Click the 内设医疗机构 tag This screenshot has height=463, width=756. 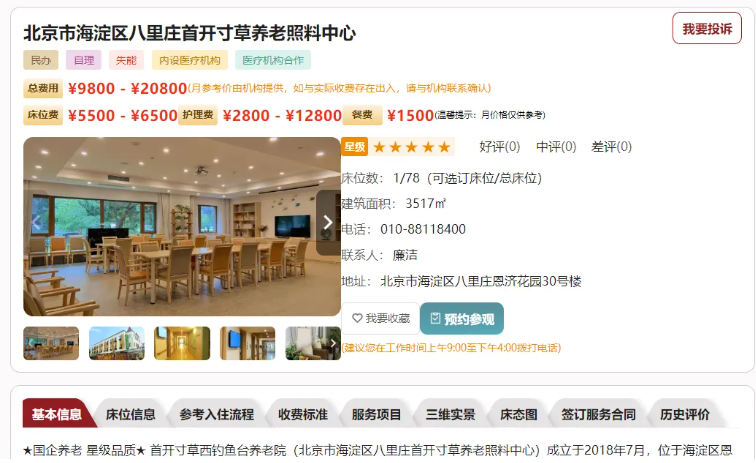(x=190, y=60)
